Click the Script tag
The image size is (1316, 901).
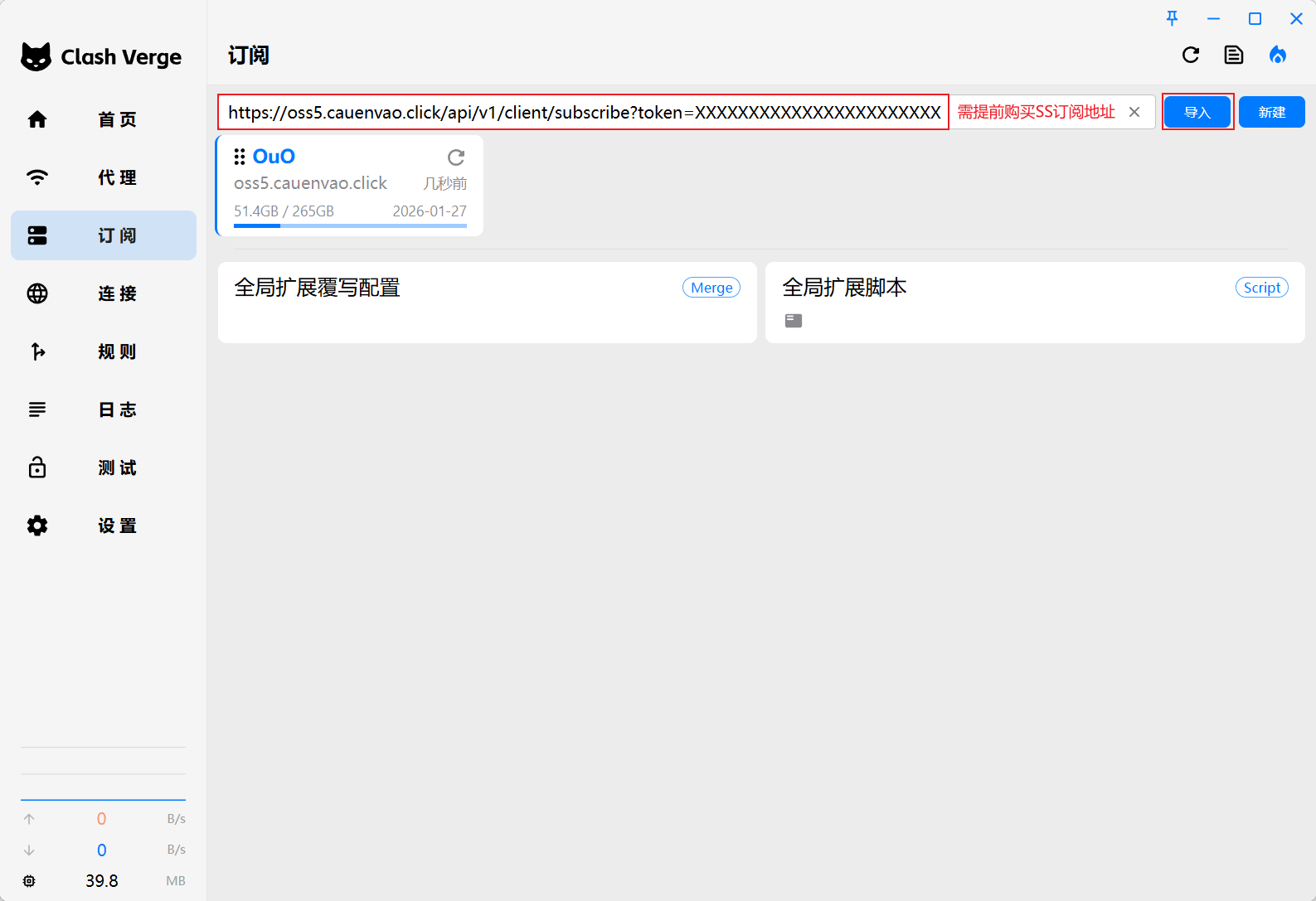pos(1262,288)
